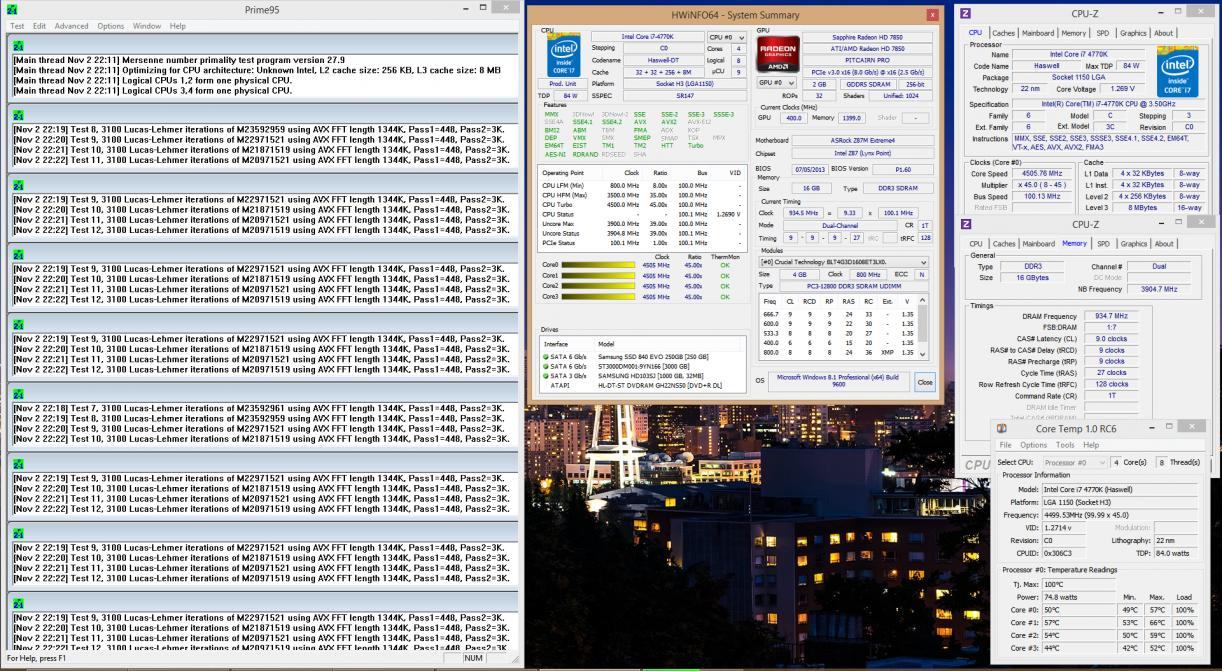Open the Crucial Technology memory module dropdown
This screenshot has height=671, width=1222.
(x=842, y=262)
